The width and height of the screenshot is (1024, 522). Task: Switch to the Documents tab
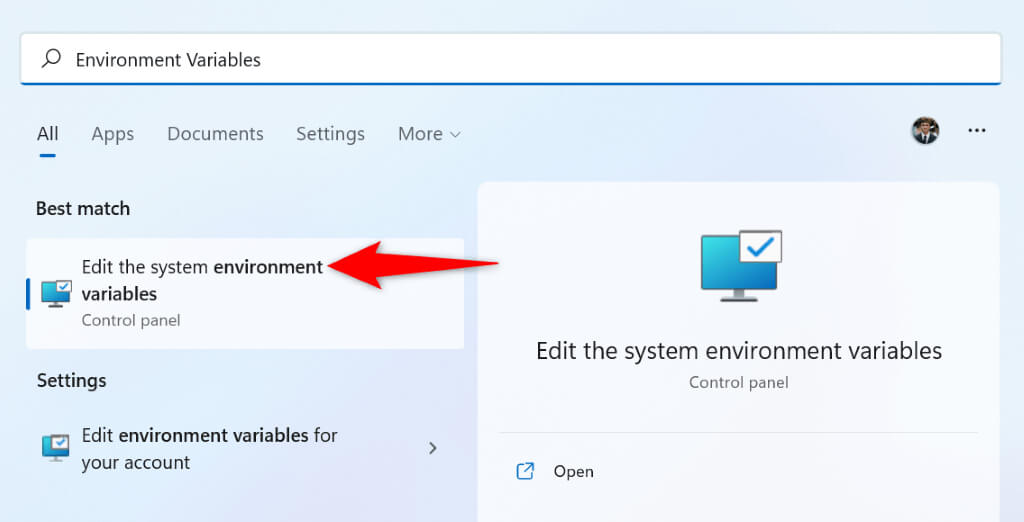point(215,134)
